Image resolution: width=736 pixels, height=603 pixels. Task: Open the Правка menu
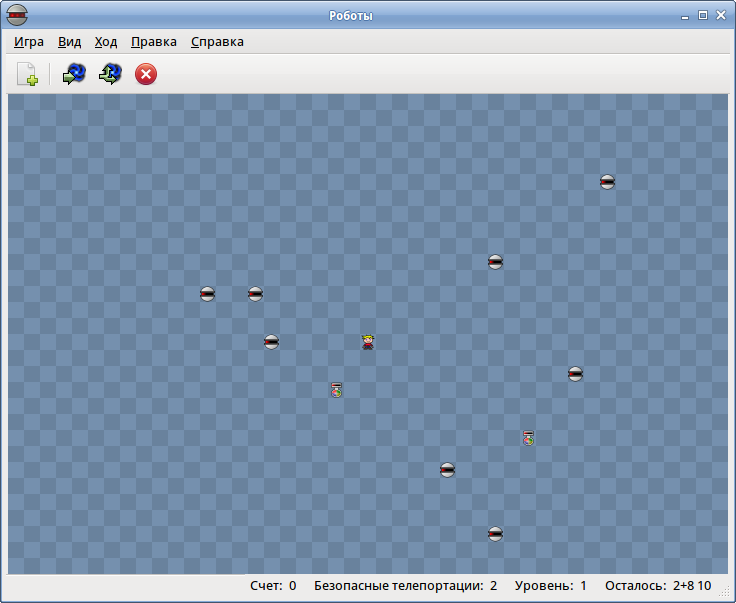click(x=154, y=42)
